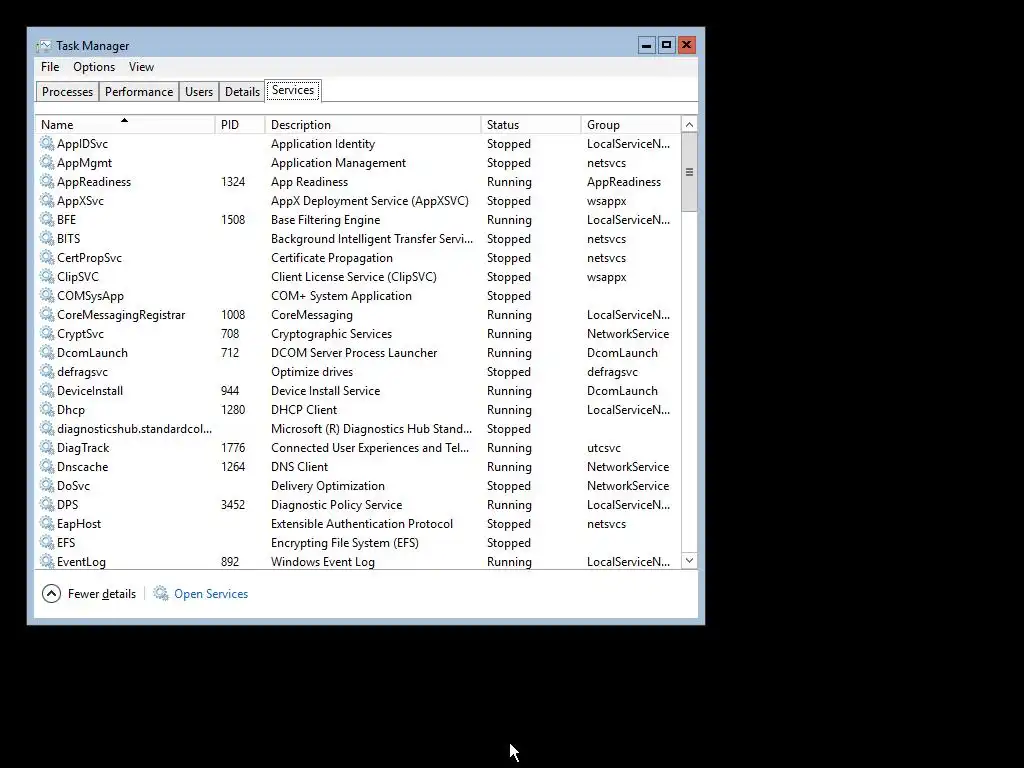
Task: Open the File menu
Action: point(50,67)
